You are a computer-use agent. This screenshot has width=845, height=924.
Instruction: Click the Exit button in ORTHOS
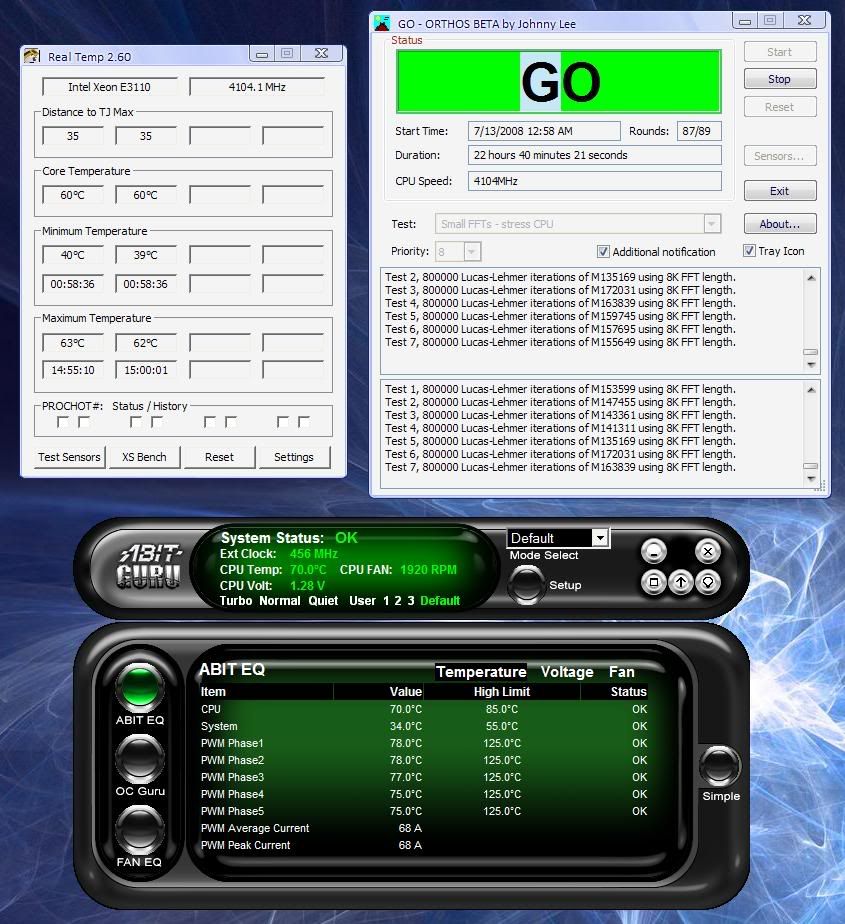tap(780, 191)
